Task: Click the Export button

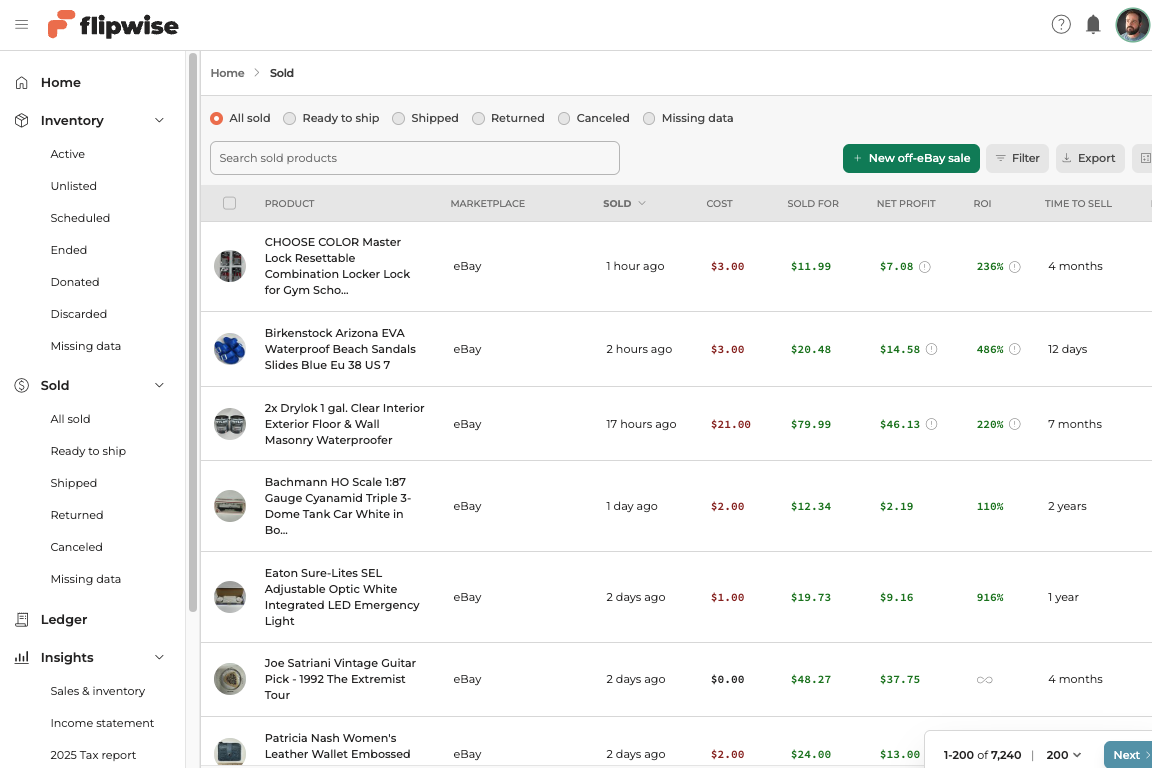Action: (x=1090, y=158)
